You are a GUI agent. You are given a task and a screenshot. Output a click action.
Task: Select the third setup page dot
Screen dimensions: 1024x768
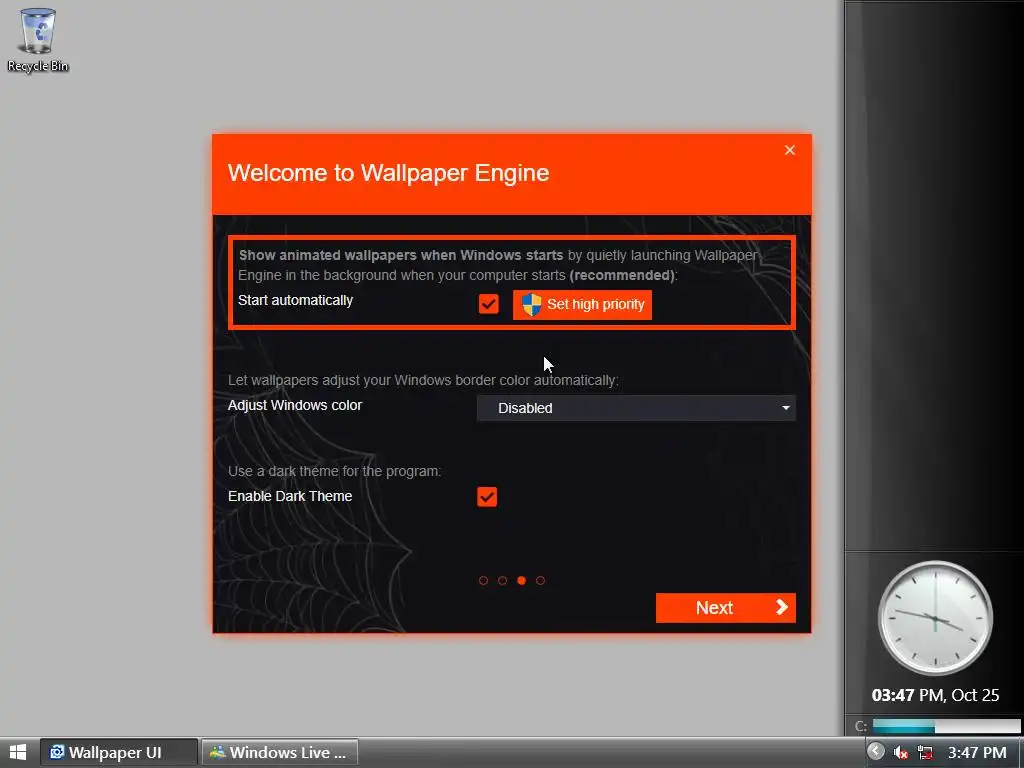pos(521,581)
